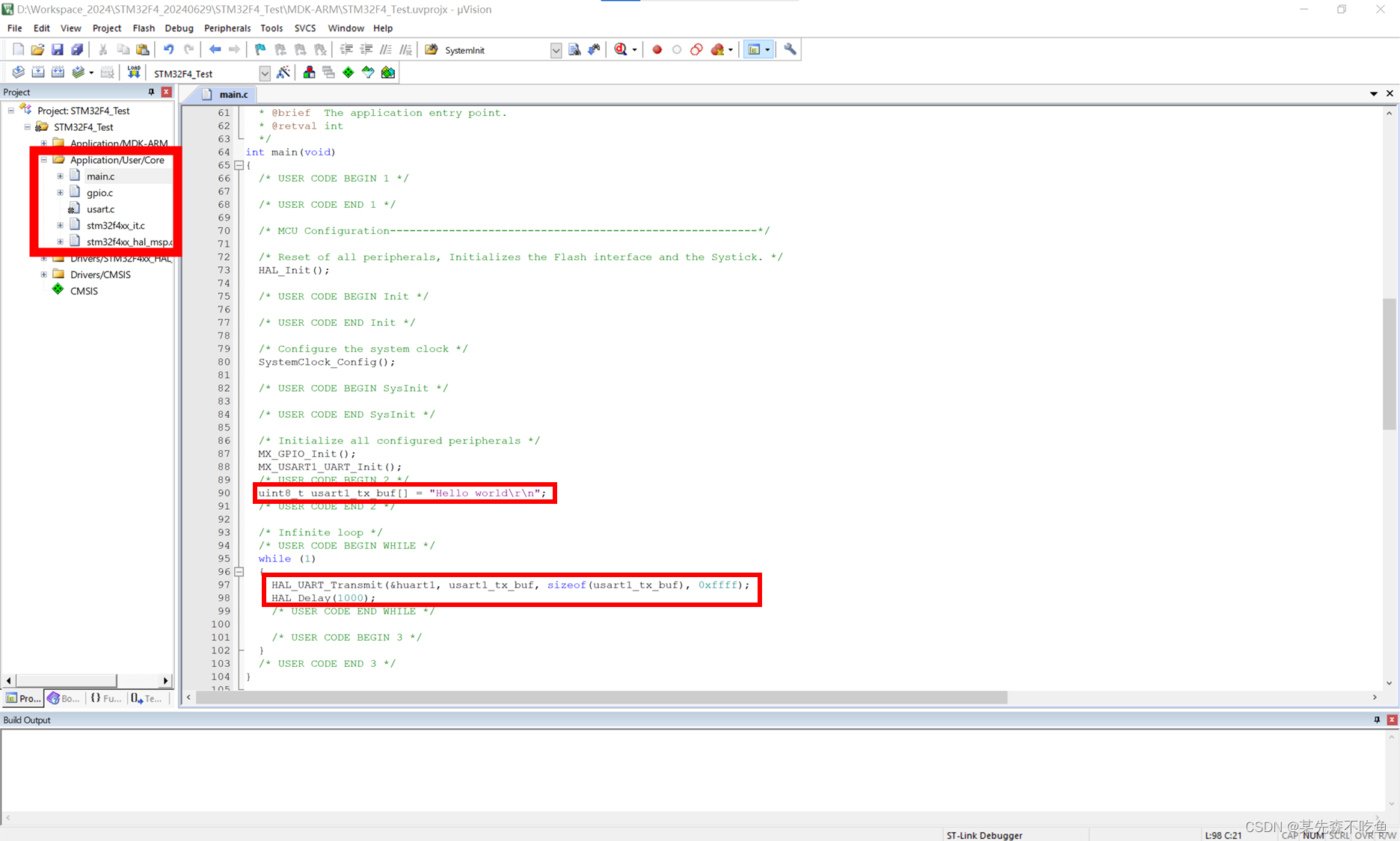Open the debug dropdown arrow

(x=635, y=50)
